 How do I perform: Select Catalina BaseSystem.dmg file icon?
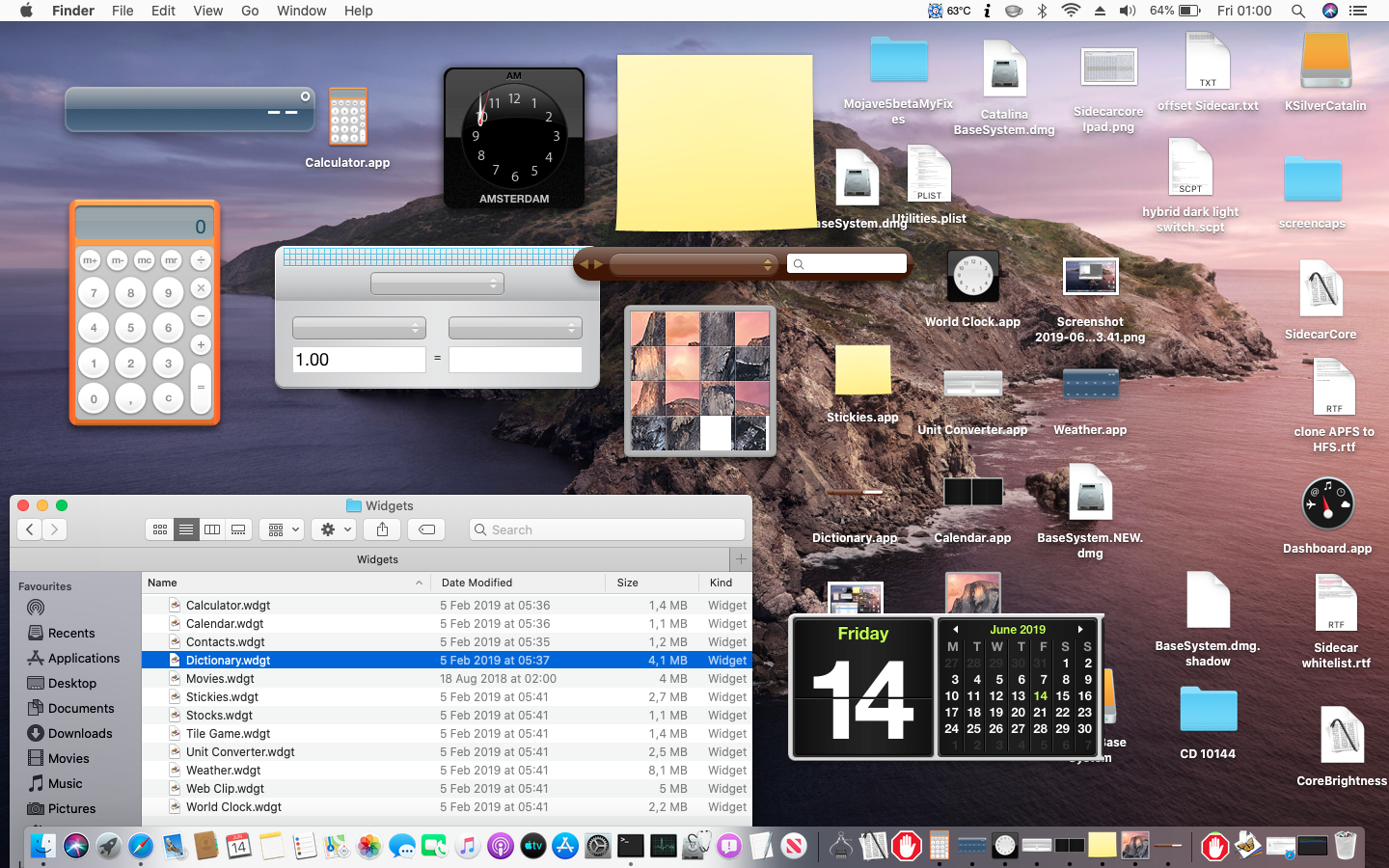[1004, 69]
